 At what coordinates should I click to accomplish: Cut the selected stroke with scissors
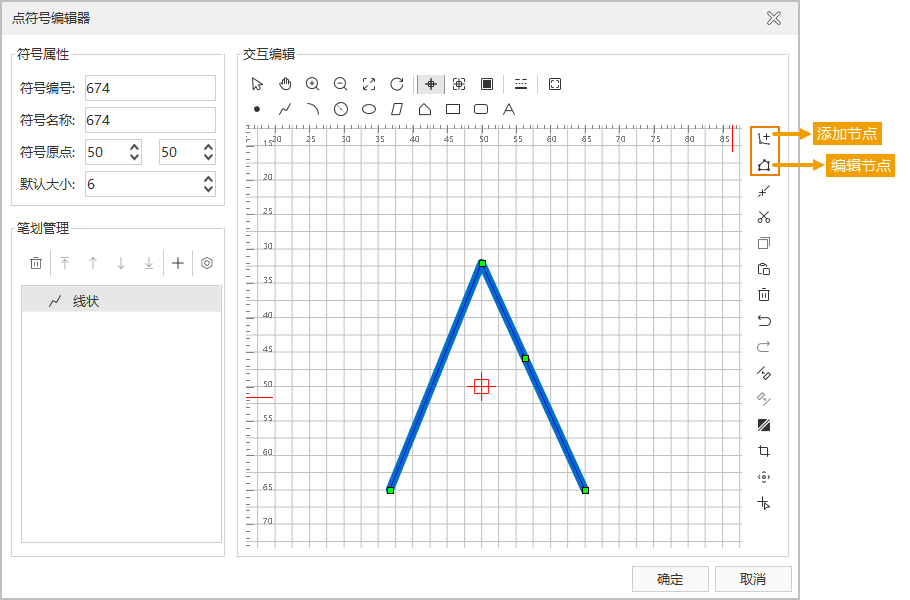[x=764, y=217]
